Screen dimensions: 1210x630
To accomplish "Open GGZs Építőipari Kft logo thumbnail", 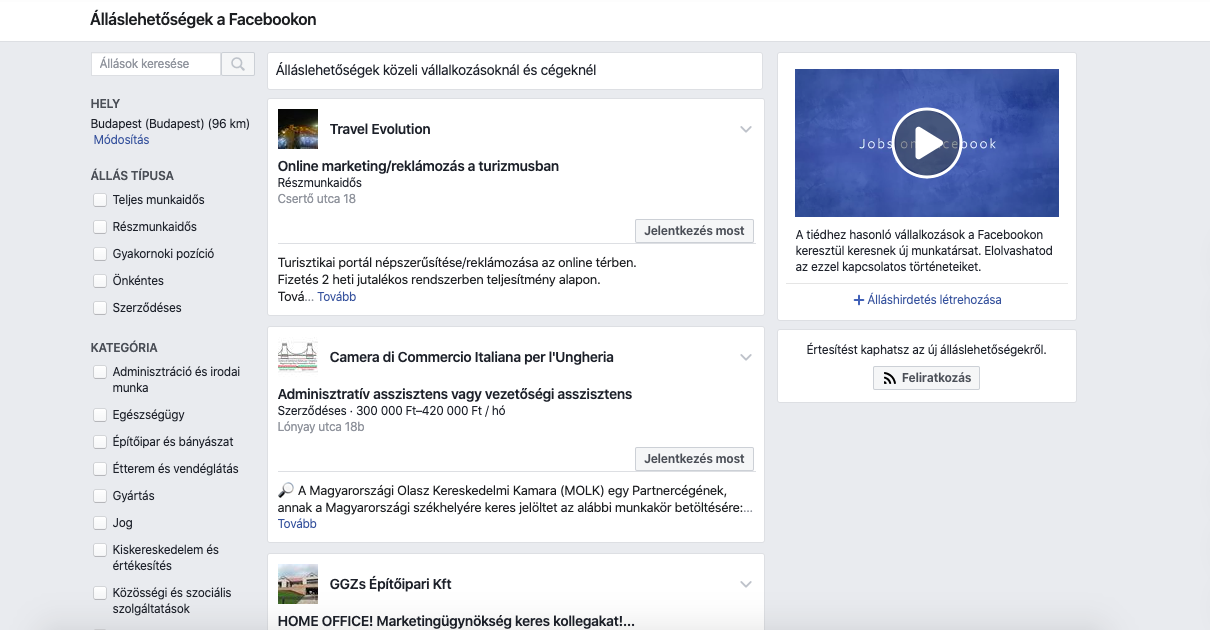I will [x=298, y=584].
